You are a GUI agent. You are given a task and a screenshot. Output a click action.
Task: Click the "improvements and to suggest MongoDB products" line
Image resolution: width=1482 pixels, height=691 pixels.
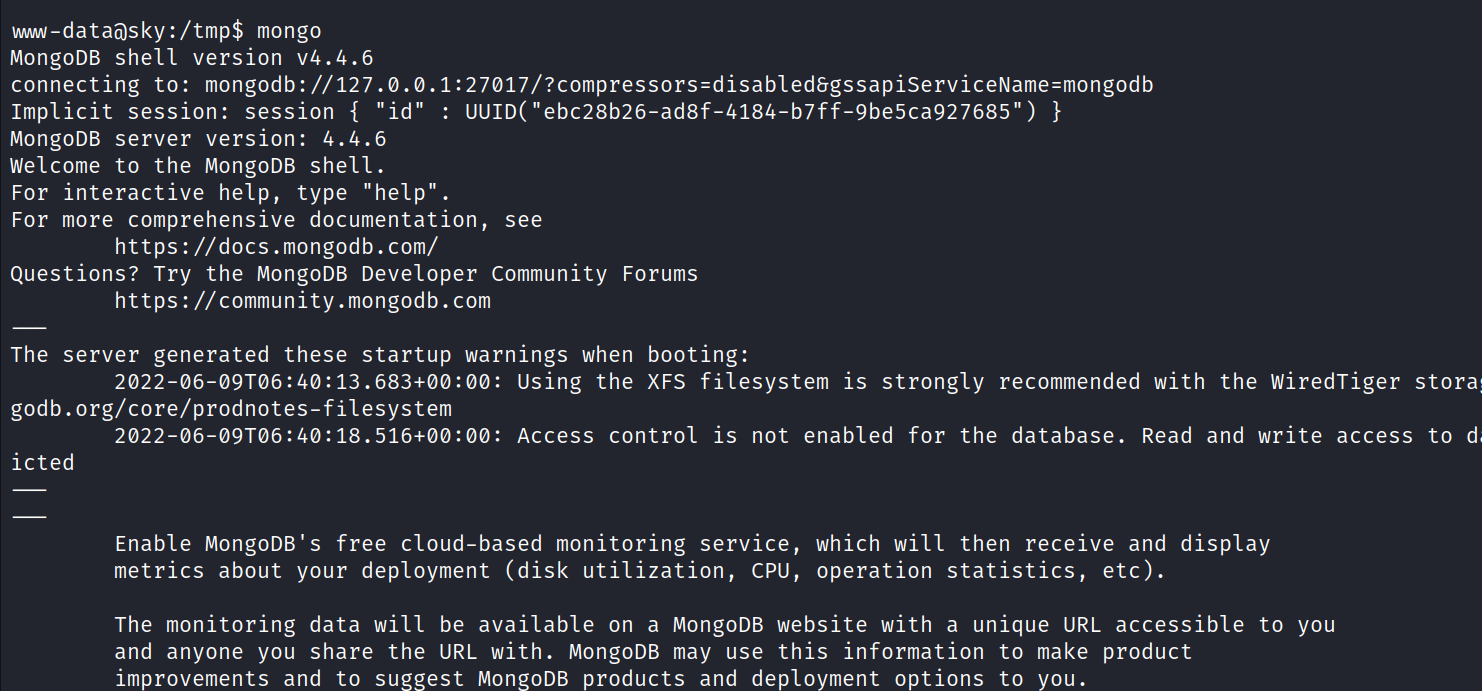coord(600,679)
